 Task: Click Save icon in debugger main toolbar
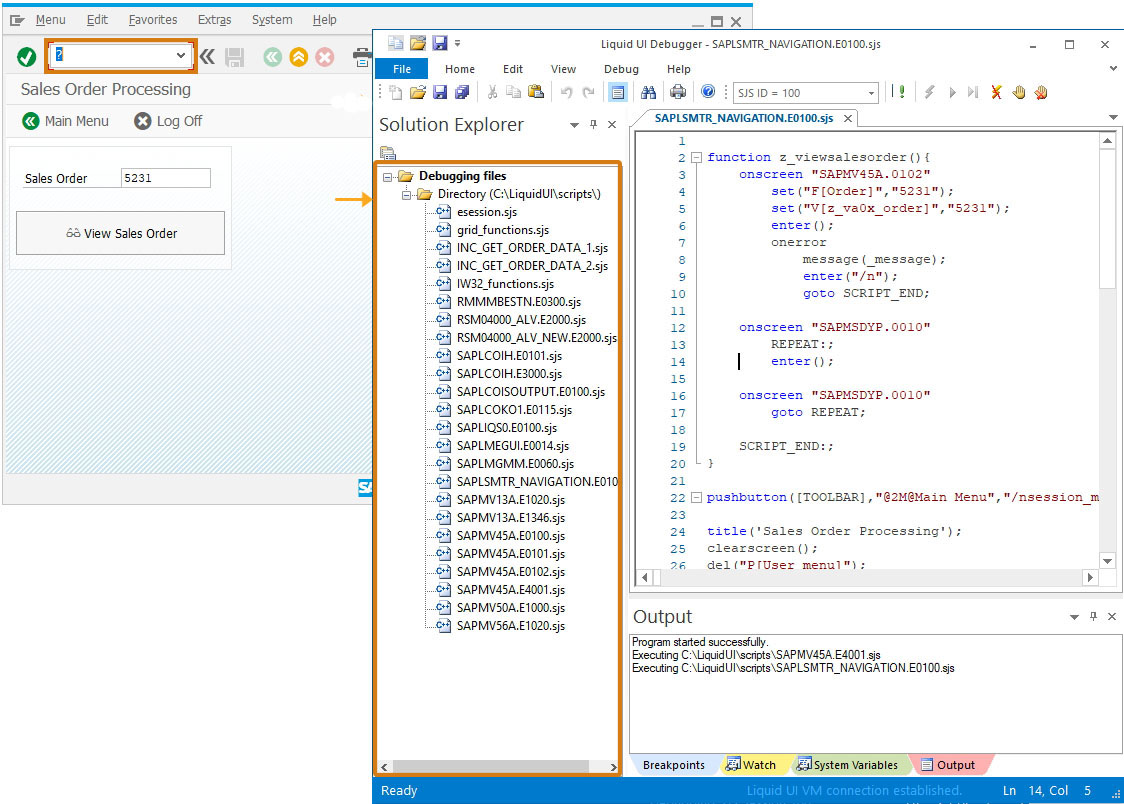pos(440,92)
